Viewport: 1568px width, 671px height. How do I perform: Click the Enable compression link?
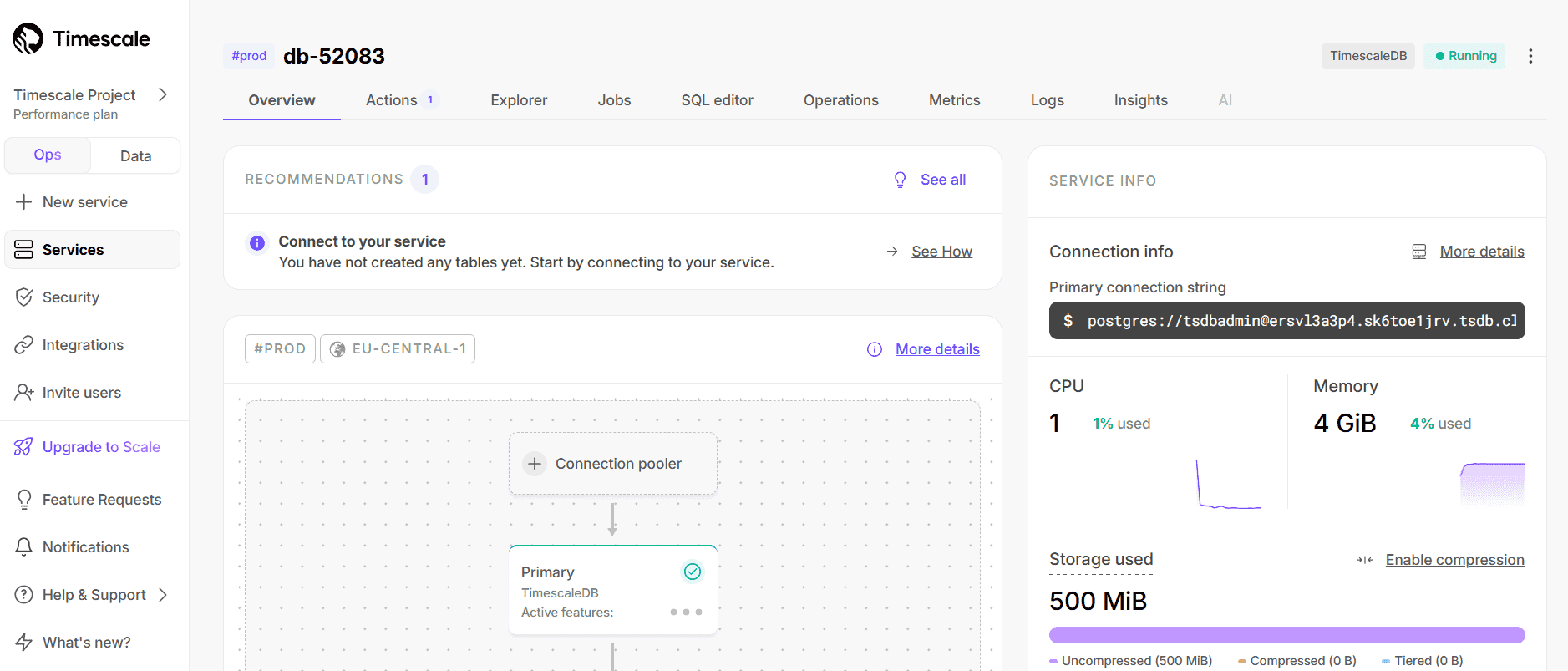pyautogui.click(x=1454, y=560)
